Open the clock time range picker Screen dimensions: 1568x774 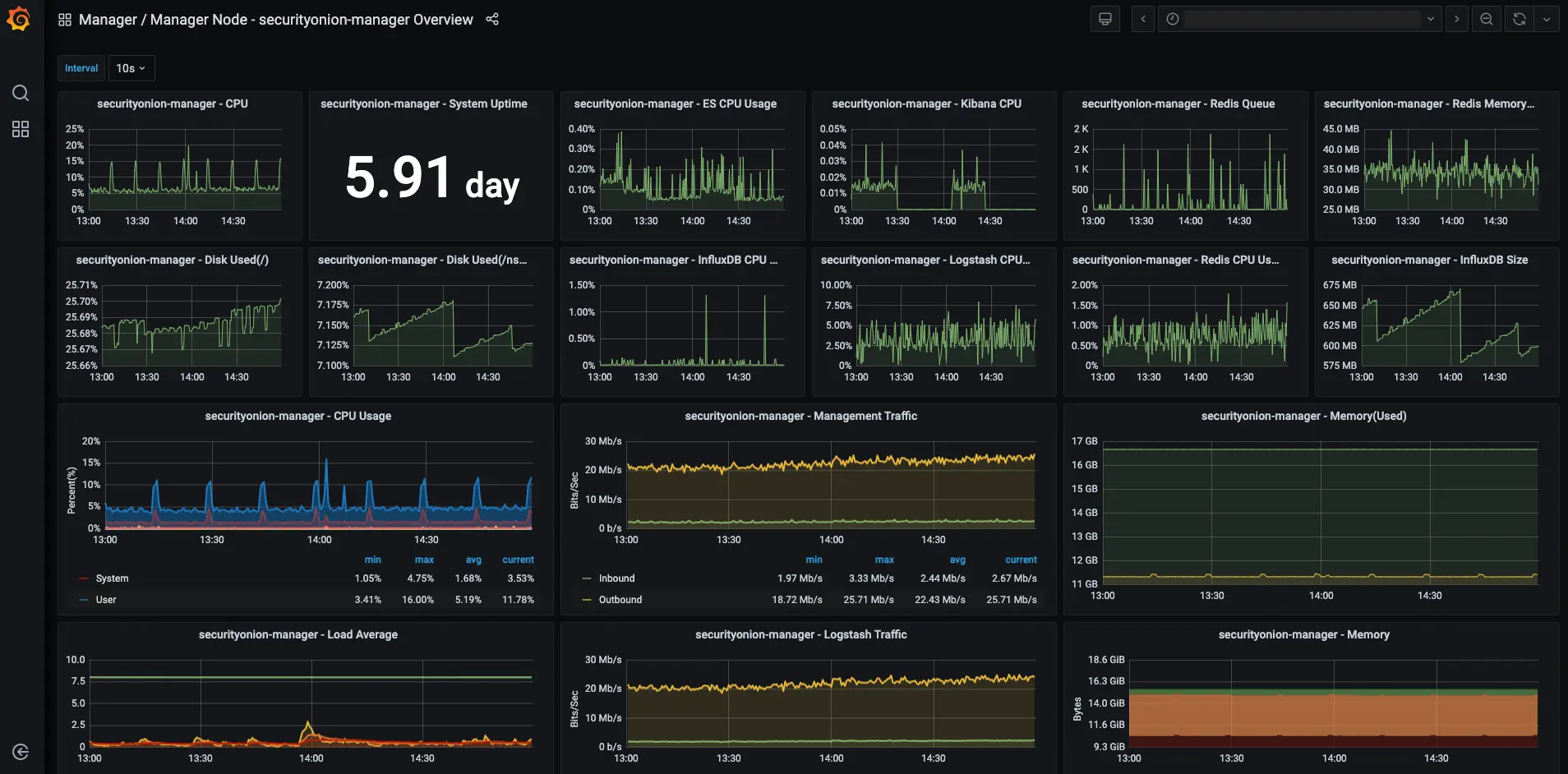1300,19
